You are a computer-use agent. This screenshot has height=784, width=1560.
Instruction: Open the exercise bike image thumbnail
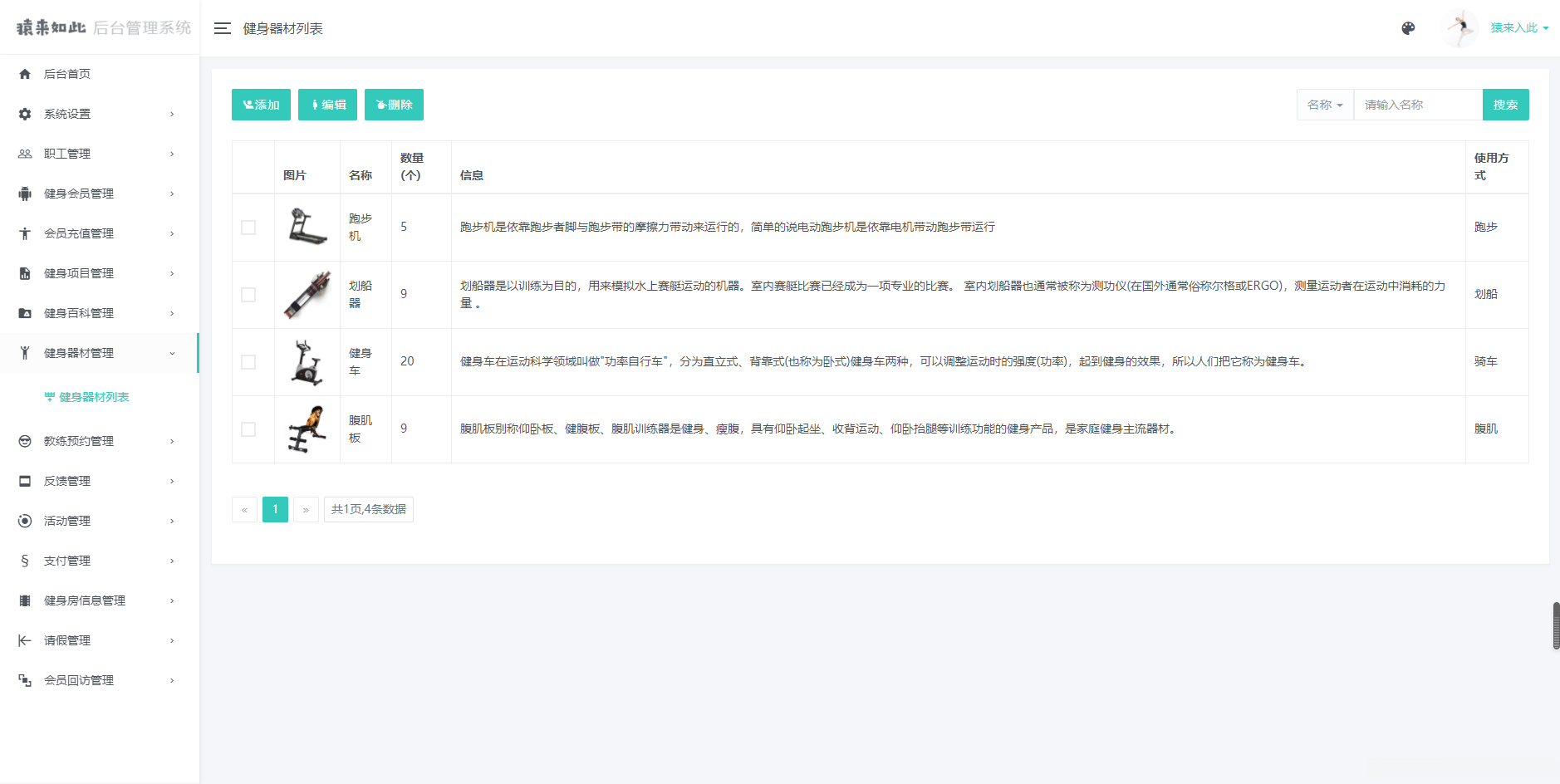tap(307, 361)
